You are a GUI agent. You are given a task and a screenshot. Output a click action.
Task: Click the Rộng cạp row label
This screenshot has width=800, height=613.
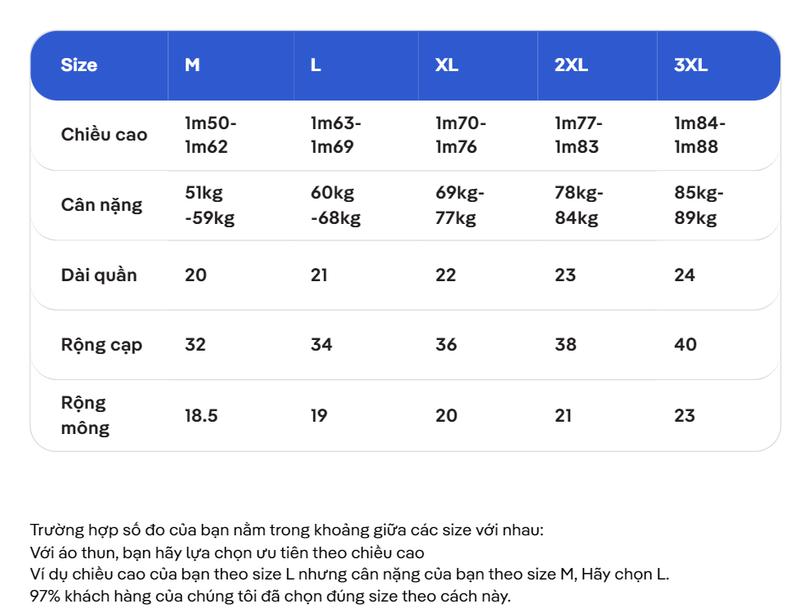(102, 345)
